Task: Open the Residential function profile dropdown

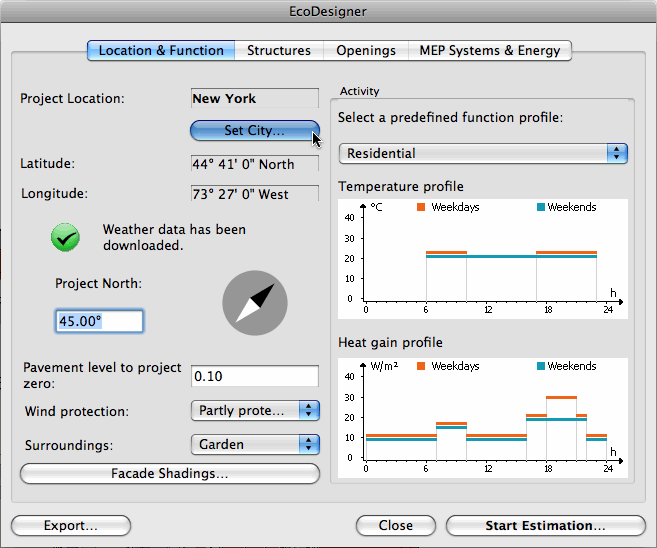Action: tap(483, 153)
